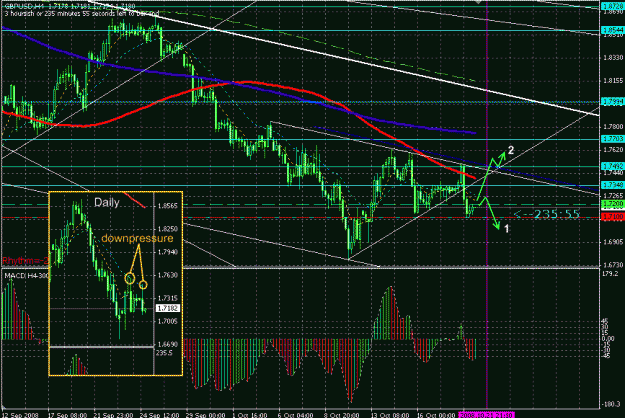
Task: Click the 1.7620 price axis value
Action: point(613,150)
